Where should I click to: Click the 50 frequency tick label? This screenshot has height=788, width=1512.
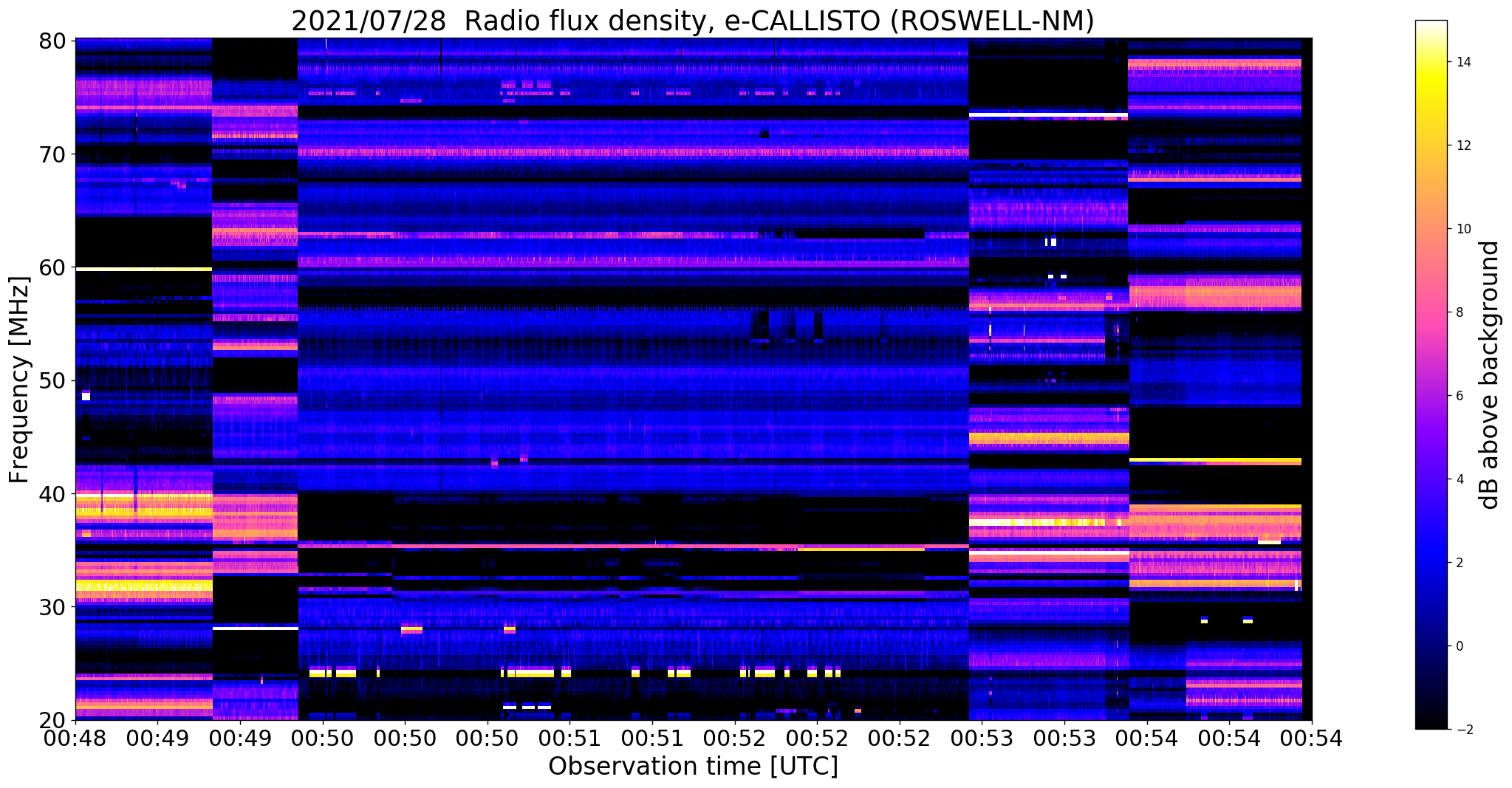pyautogui.click(x=52, y=380)
